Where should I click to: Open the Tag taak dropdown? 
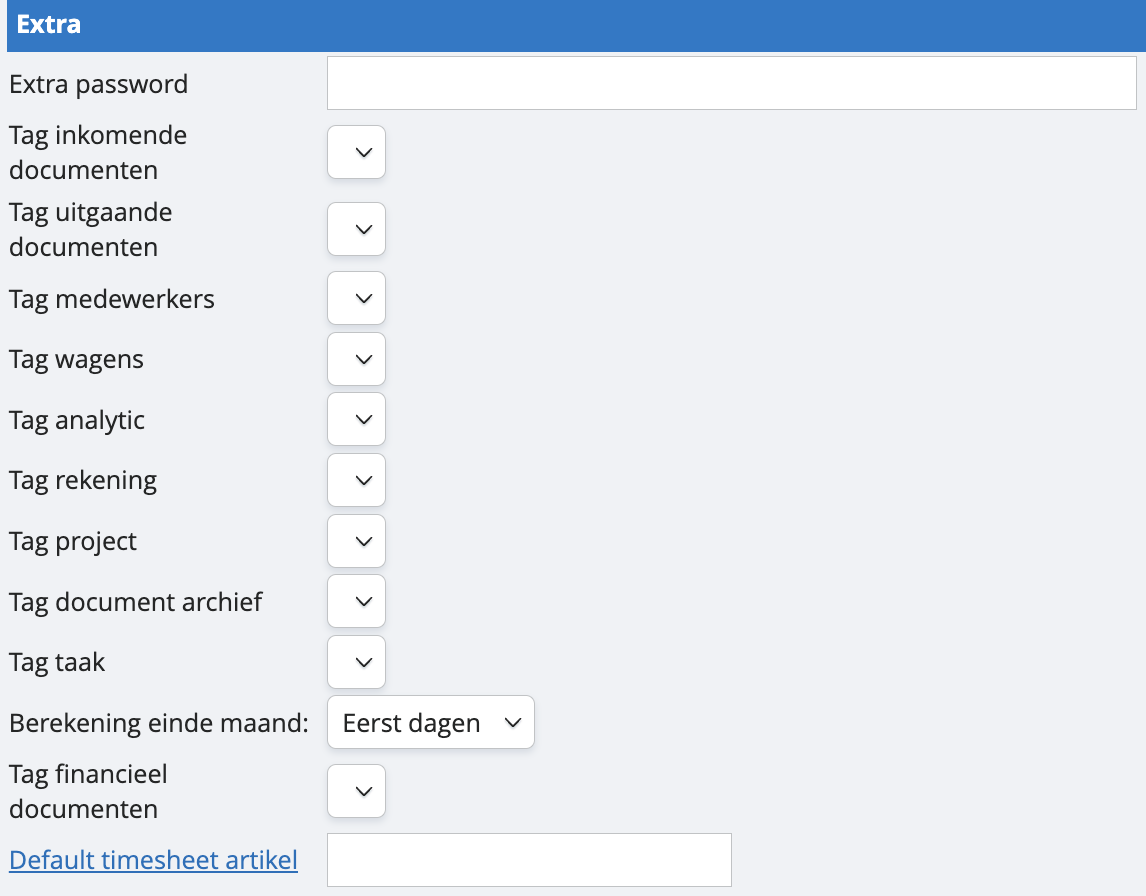click(x=357, y=662)
